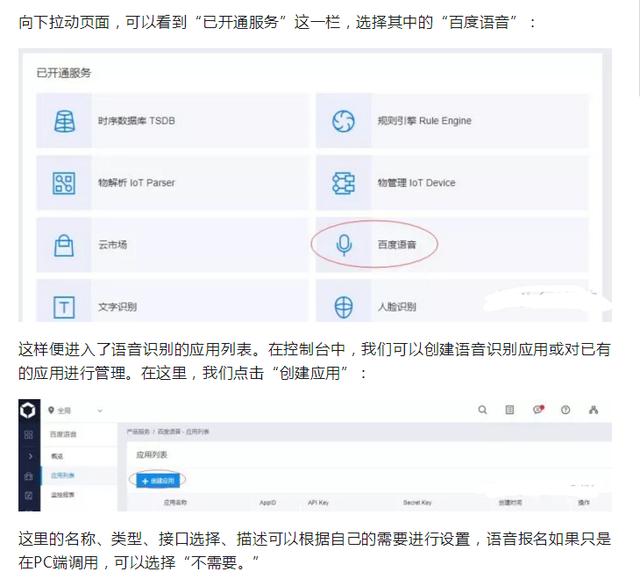Click the 已开通服务 section heading

tap(64, 73)
